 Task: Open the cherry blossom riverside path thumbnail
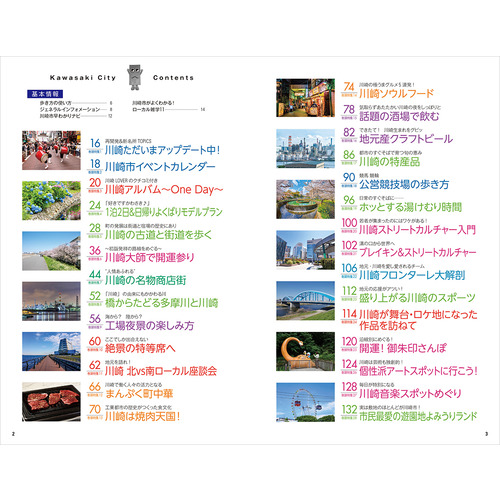[x=51, y=251]
